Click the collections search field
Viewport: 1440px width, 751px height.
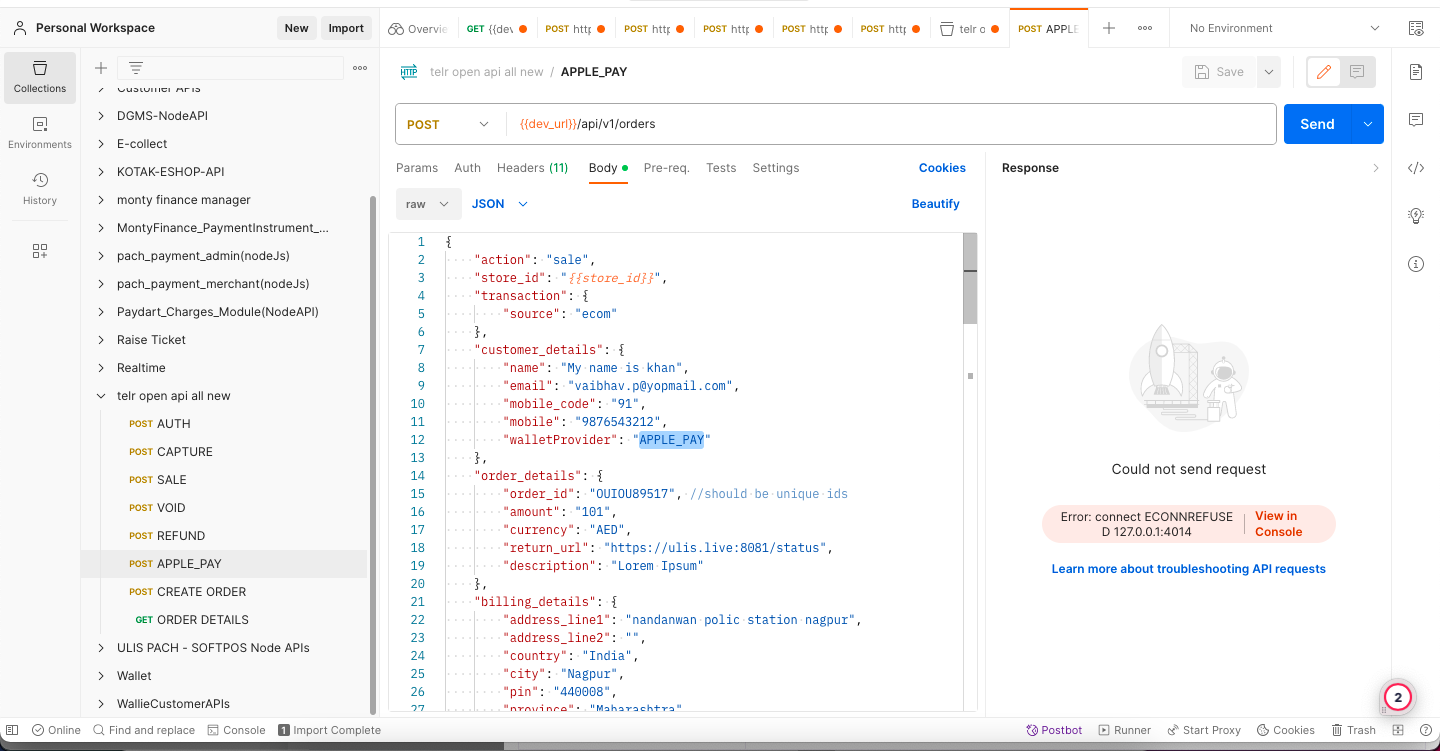click(x=230, y=68)
